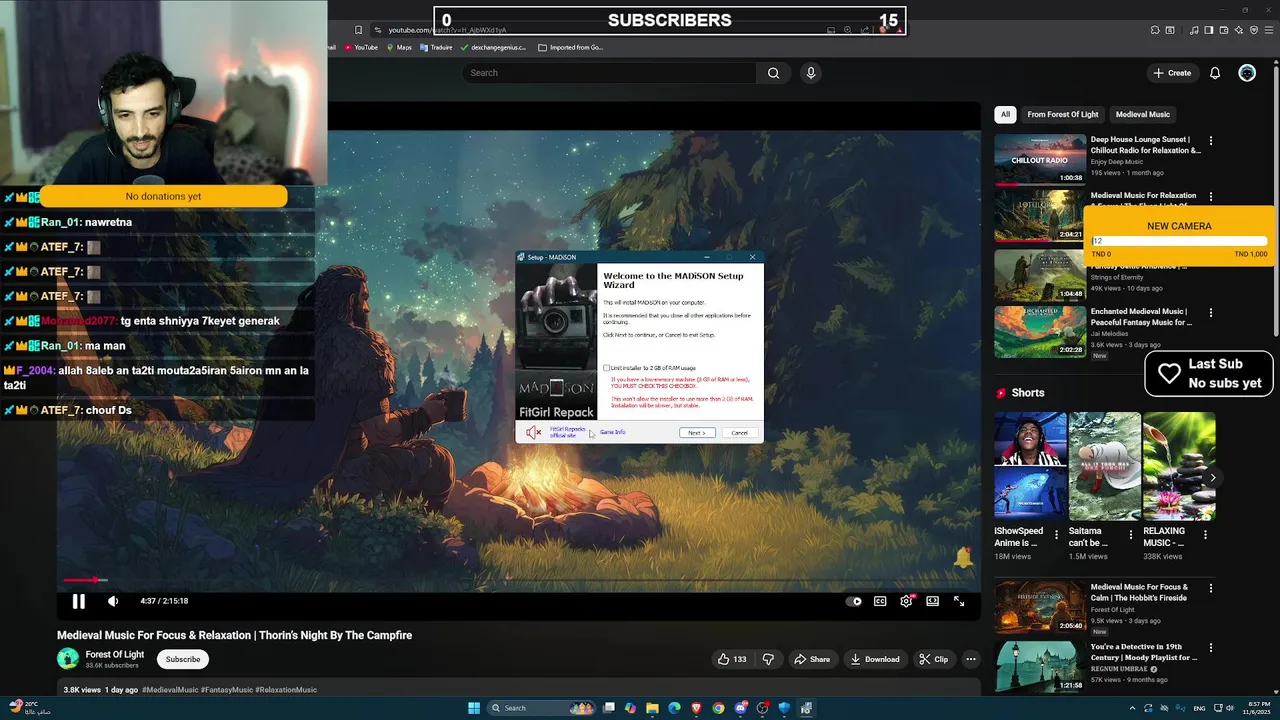This screenshot has height=720, width=1280.
Task: Click the browser address bar URL
Action: pyautogui.click(x=447, y=30)
